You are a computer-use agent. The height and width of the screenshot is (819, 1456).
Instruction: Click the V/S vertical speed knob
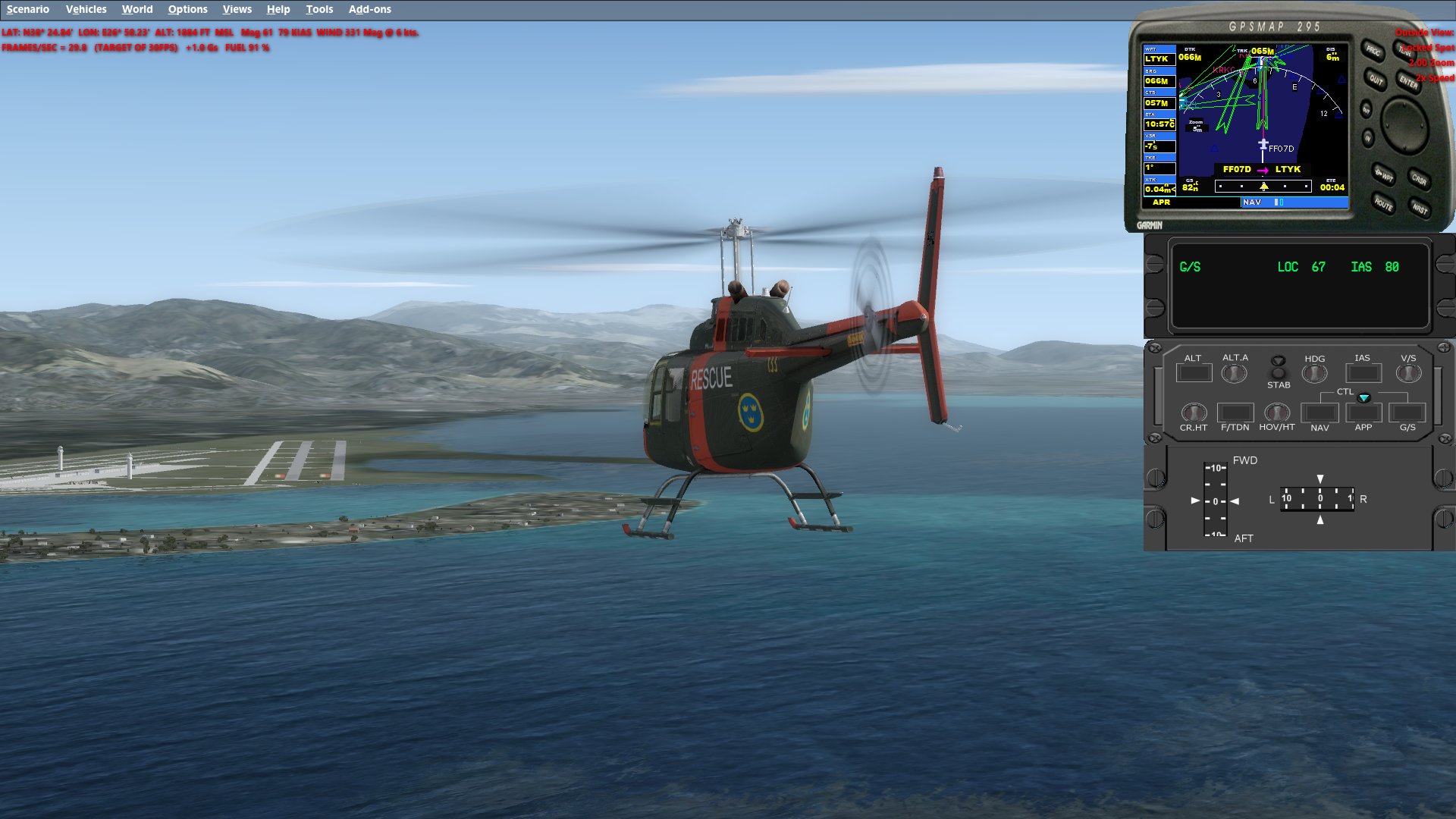coord(1408,373)
